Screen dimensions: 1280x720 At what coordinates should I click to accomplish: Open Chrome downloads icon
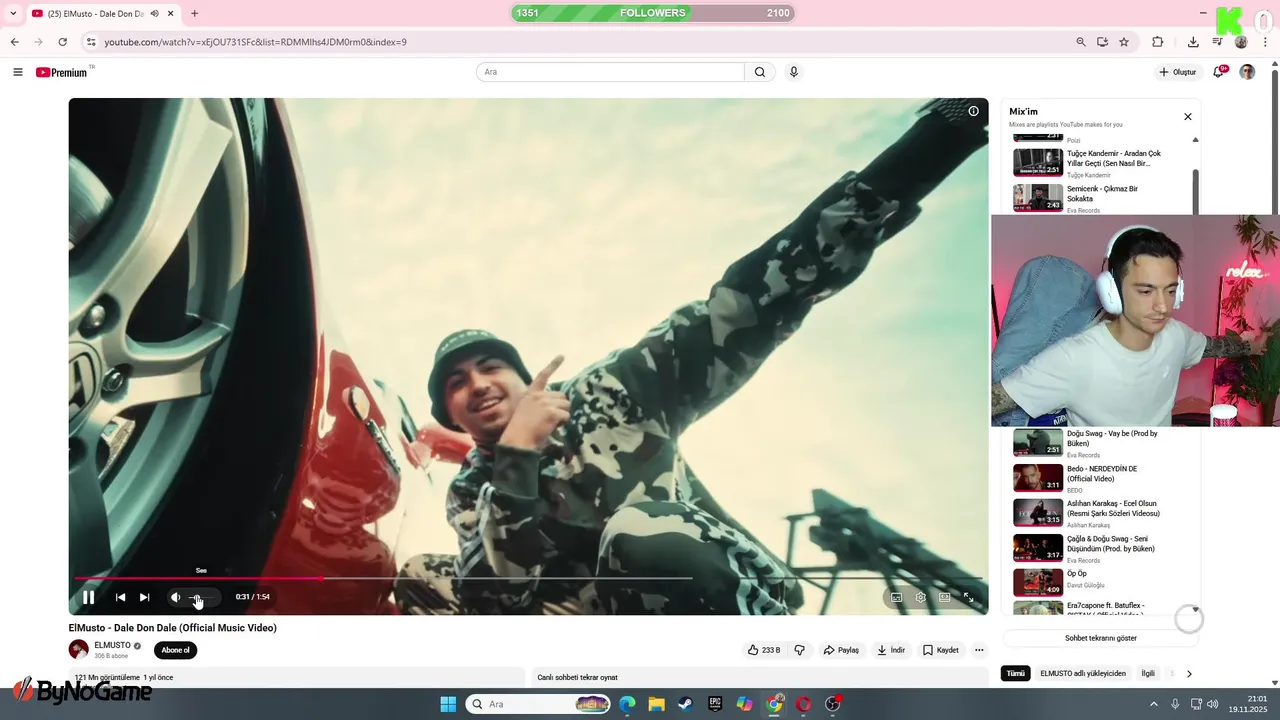pyautogui.click(x=1193, y=42)
